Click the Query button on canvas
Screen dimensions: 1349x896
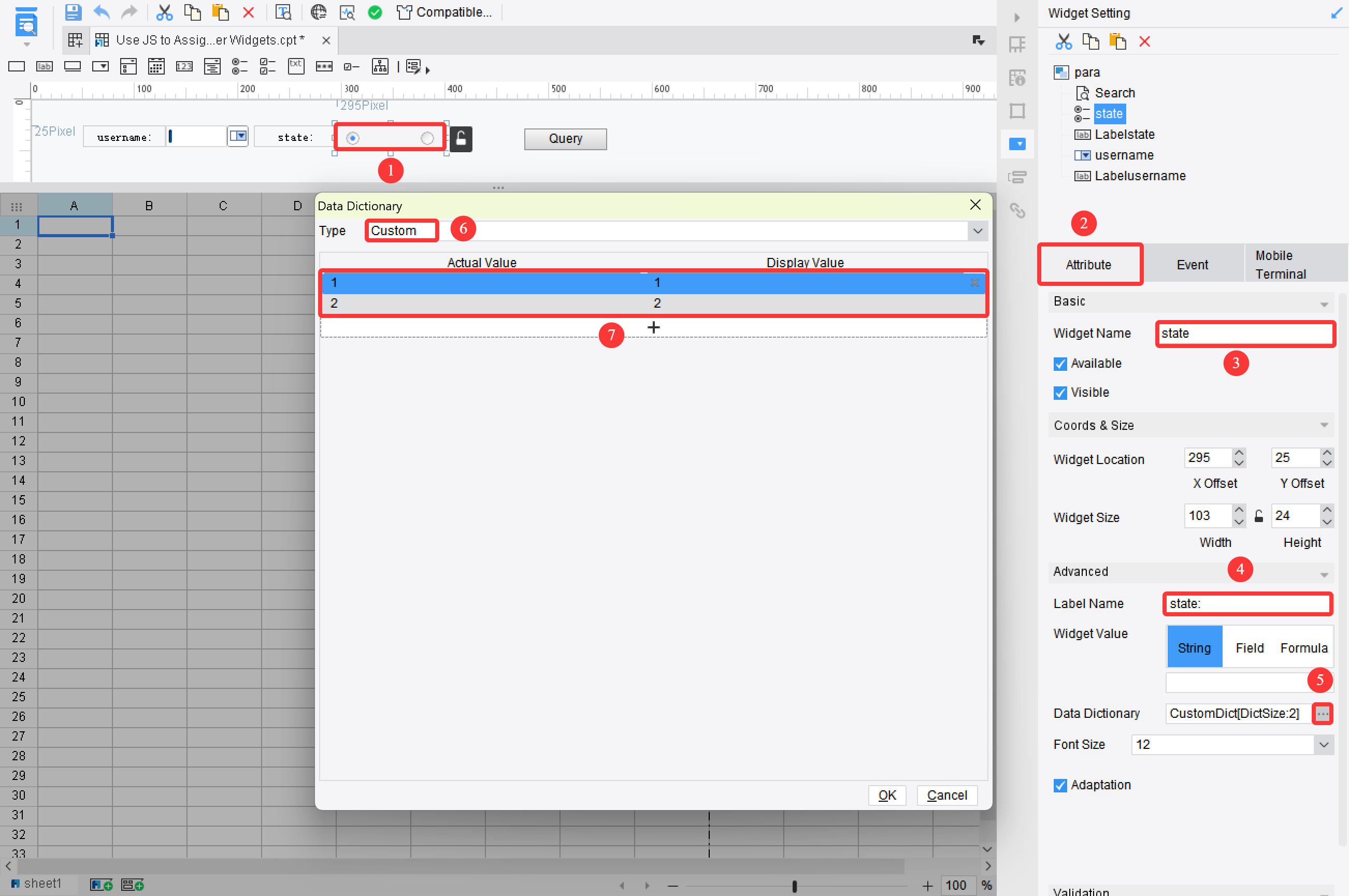click(565, 139)
